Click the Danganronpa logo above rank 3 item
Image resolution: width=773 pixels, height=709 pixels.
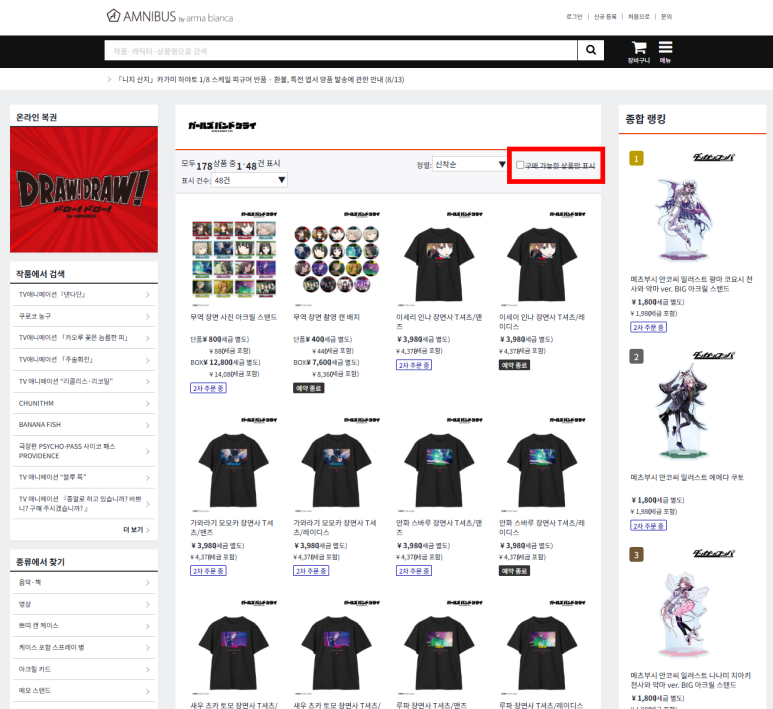(713, 553)
